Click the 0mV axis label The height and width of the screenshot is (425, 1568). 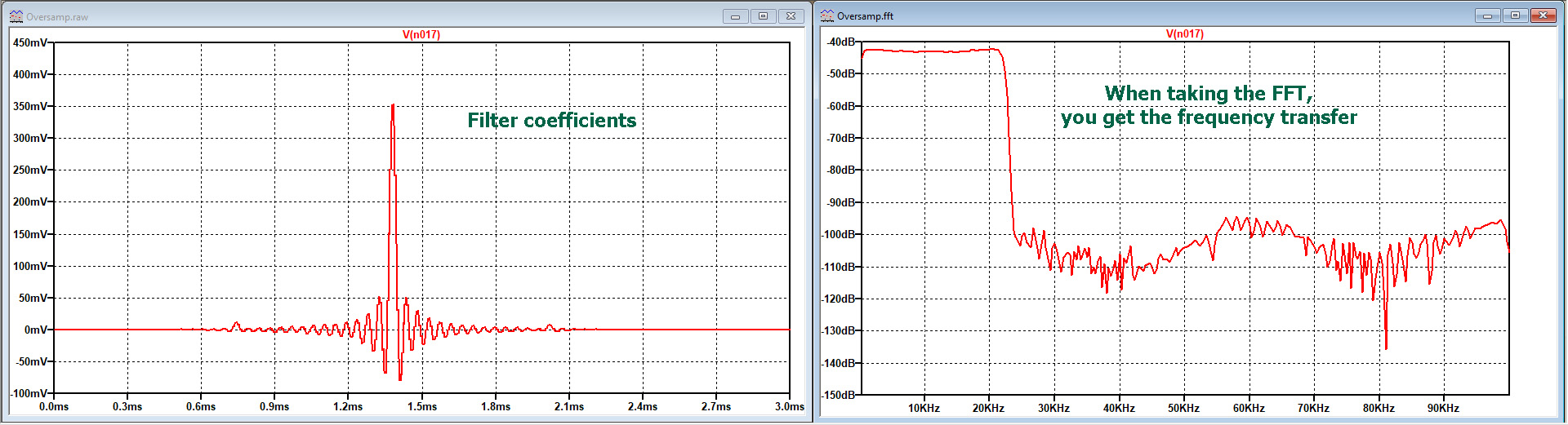(x=36, y=330)
